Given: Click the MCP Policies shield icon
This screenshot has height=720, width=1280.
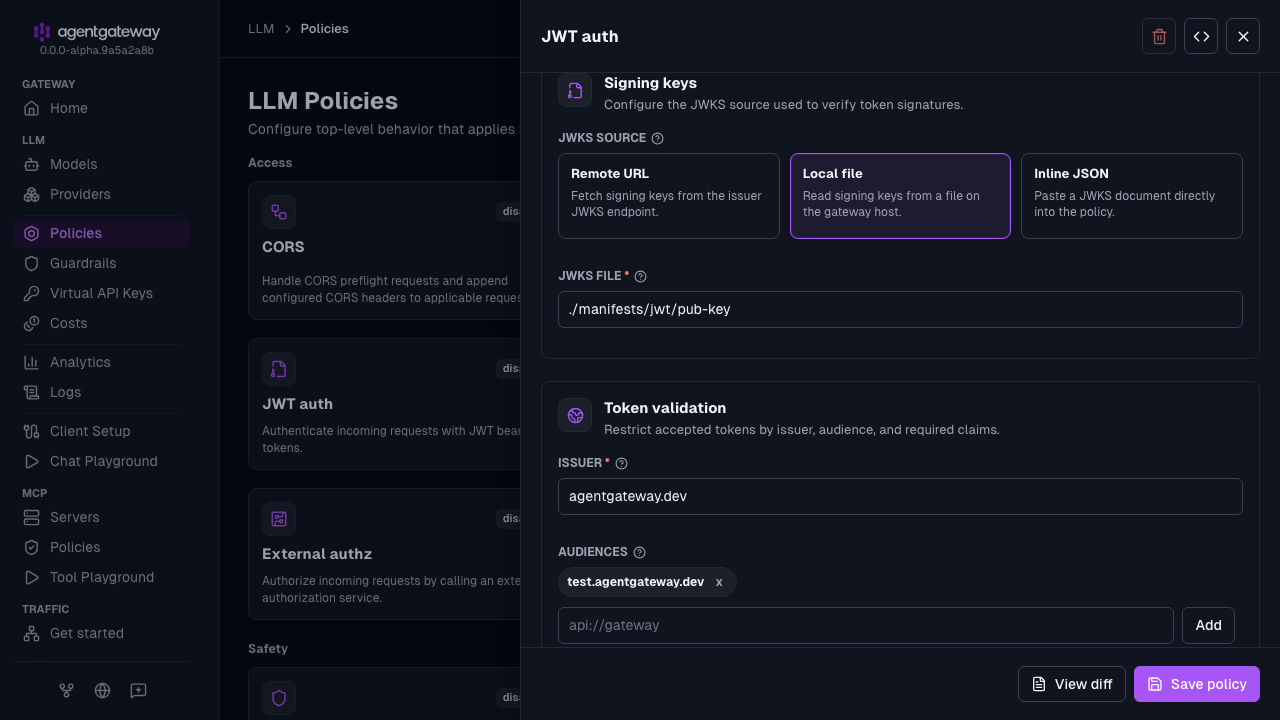Looking at the screenshot, I should (31, 547).
